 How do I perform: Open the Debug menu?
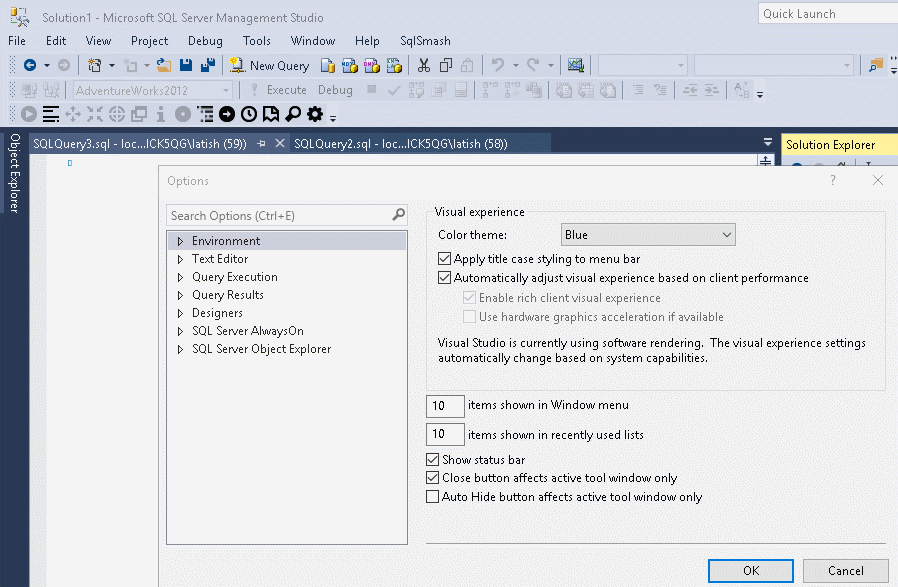(x=205, y=41)
